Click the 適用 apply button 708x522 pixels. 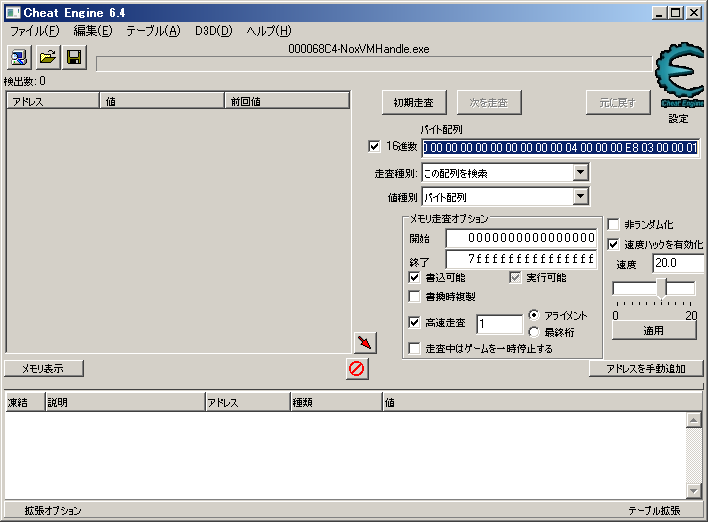(654, 331)
